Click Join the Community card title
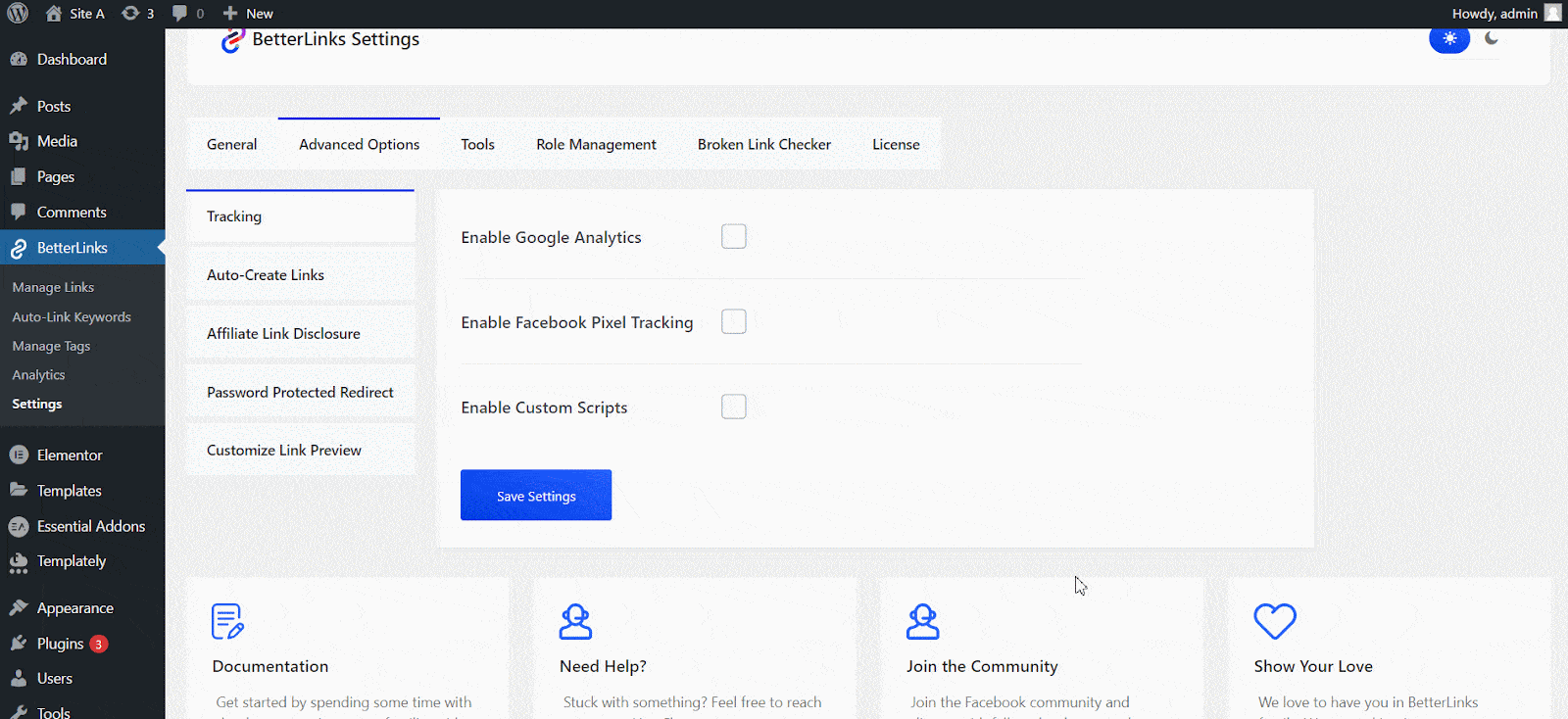The width and height of the screenshot is (1568, 719). pyautogui.click(x=982, y=666)
